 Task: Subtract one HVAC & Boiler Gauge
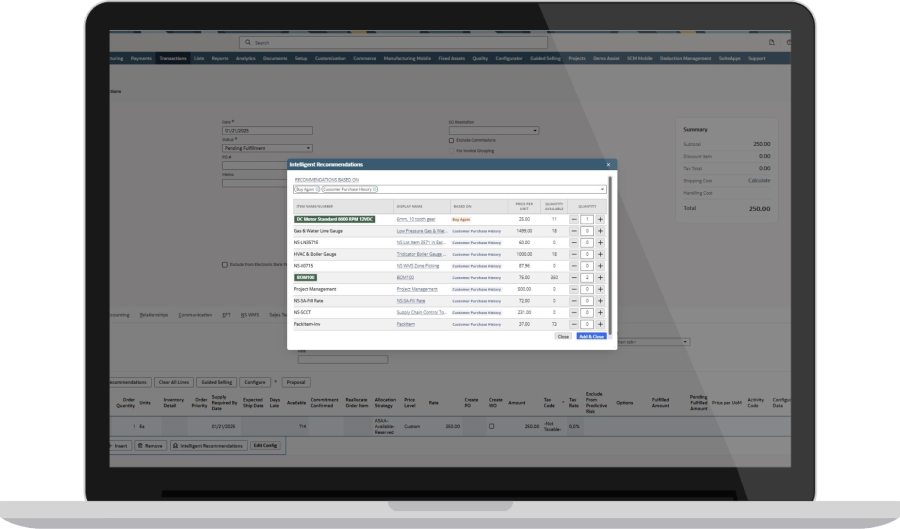[573, 254]
